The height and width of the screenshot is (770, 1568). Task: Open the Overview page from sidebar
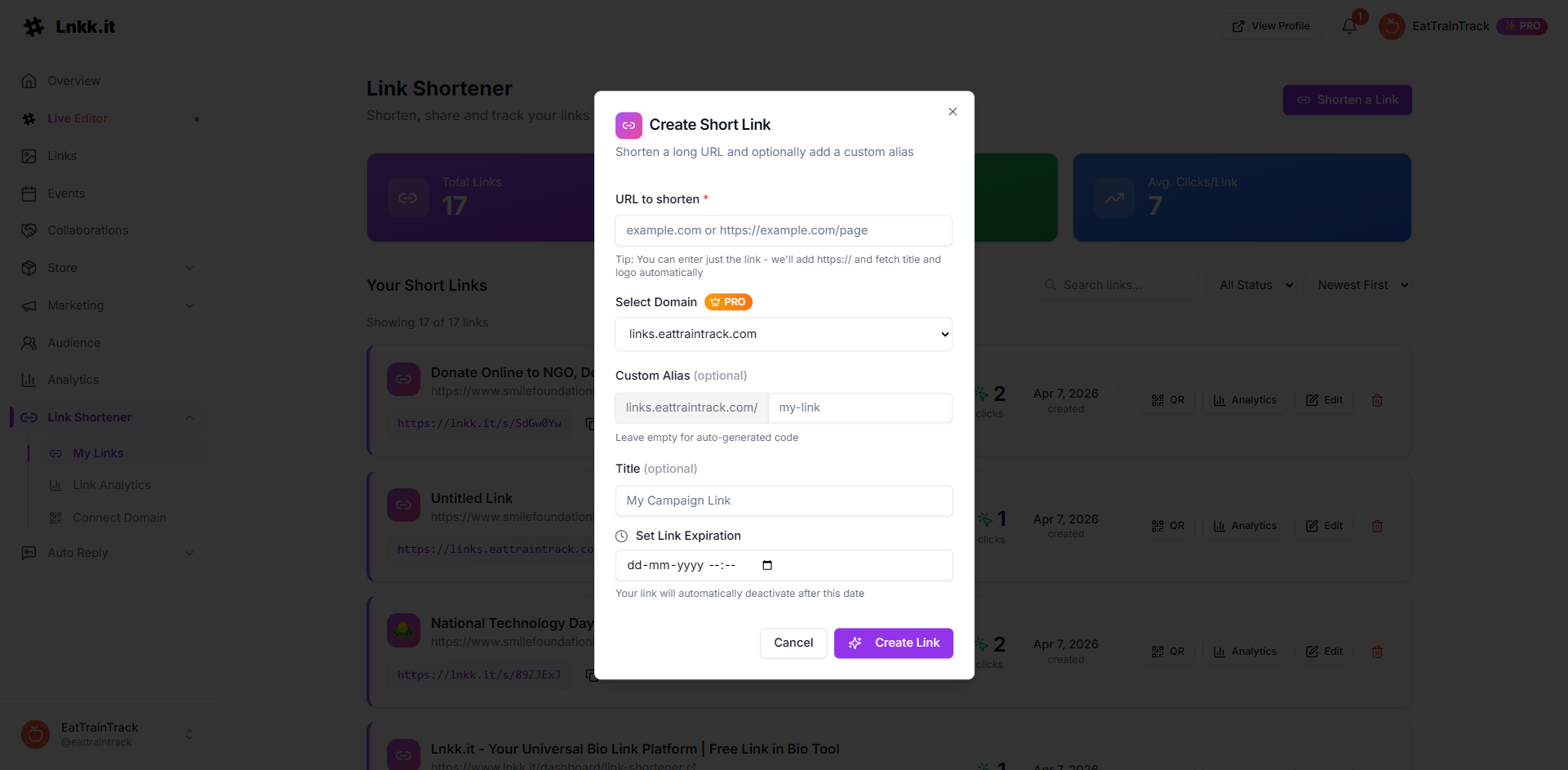tap(73, 81)
